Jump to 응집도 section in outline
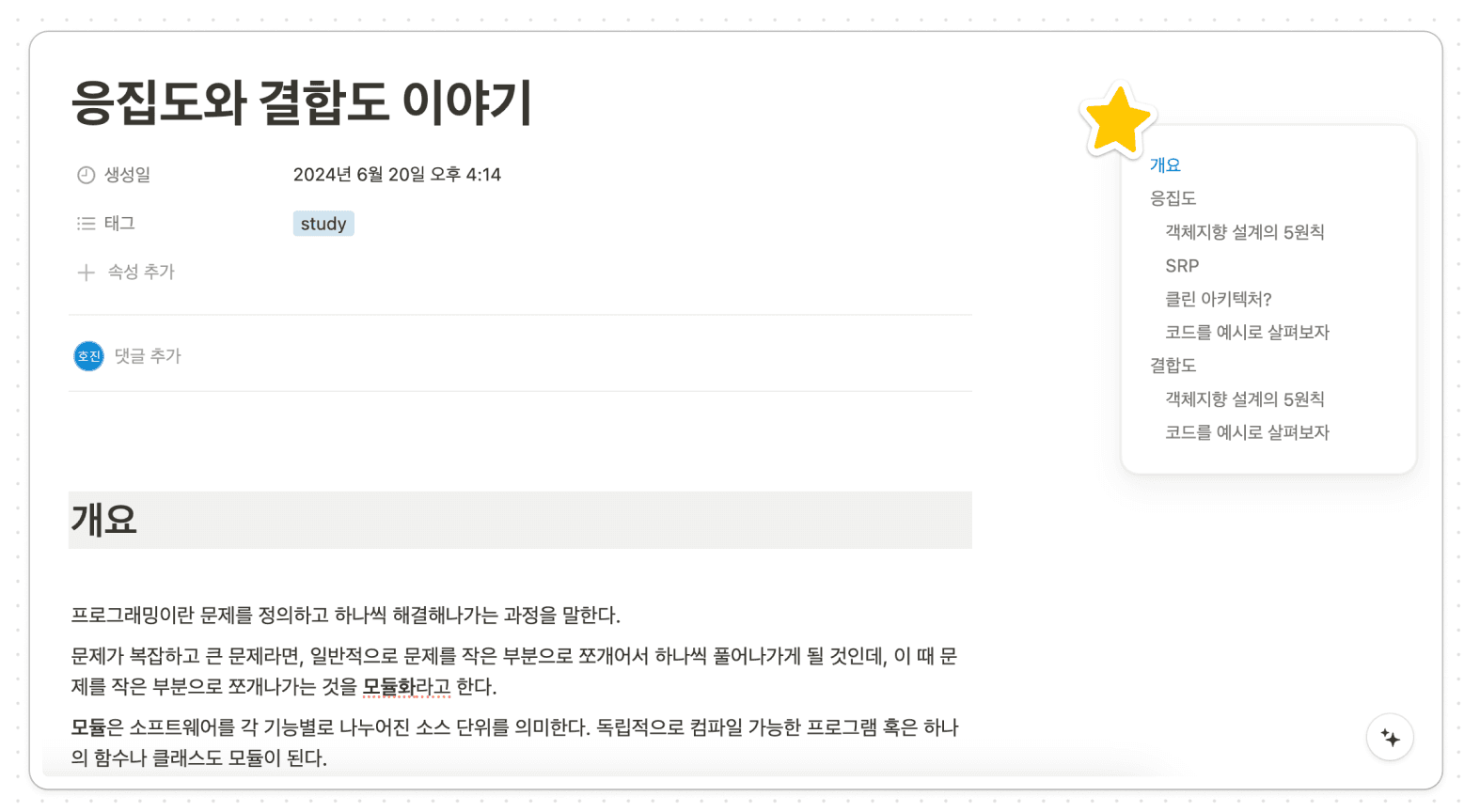The width and height of the screenshot is (1480, 812). (x=1173, y=198)
